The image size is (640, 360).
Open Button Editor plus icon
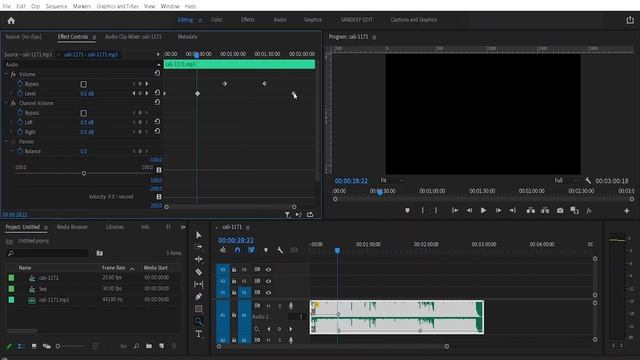tap(627, 211)
